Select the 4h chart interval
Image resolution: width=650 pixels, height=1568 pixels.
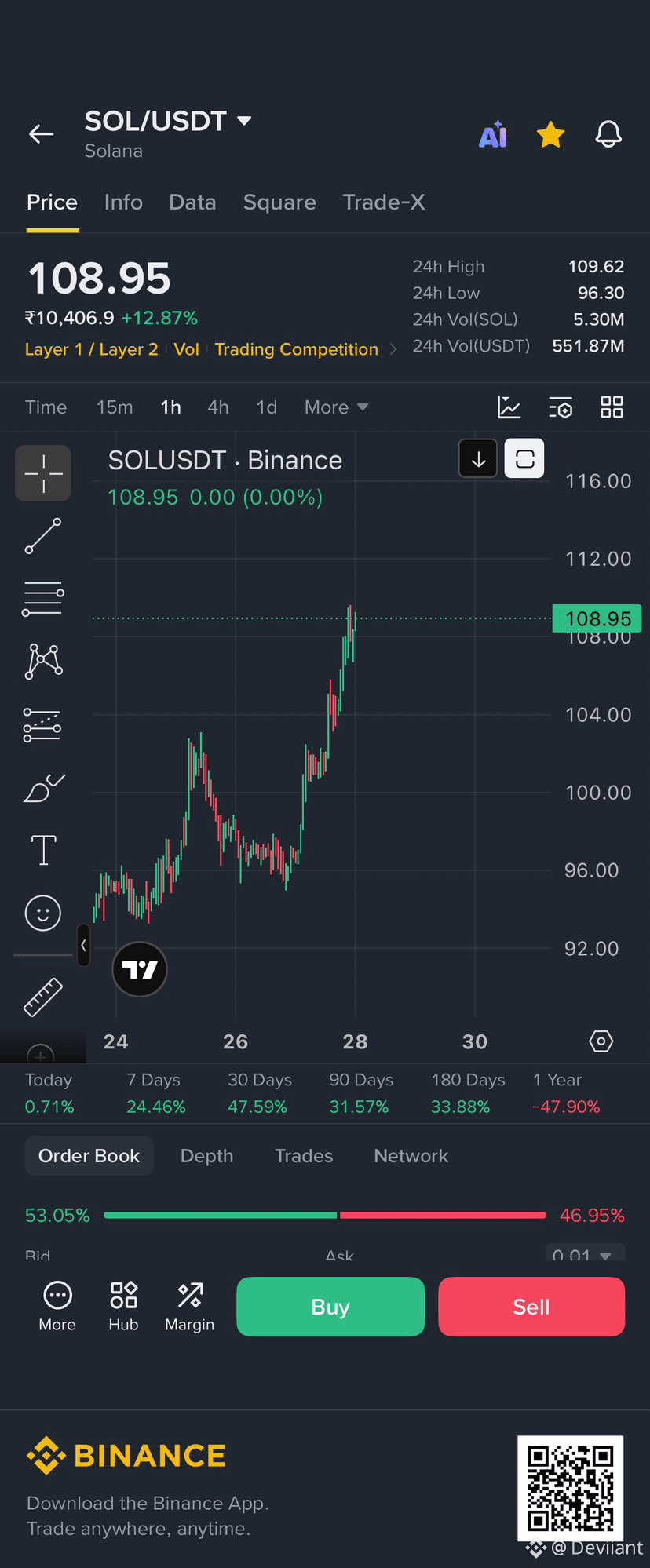218,407
